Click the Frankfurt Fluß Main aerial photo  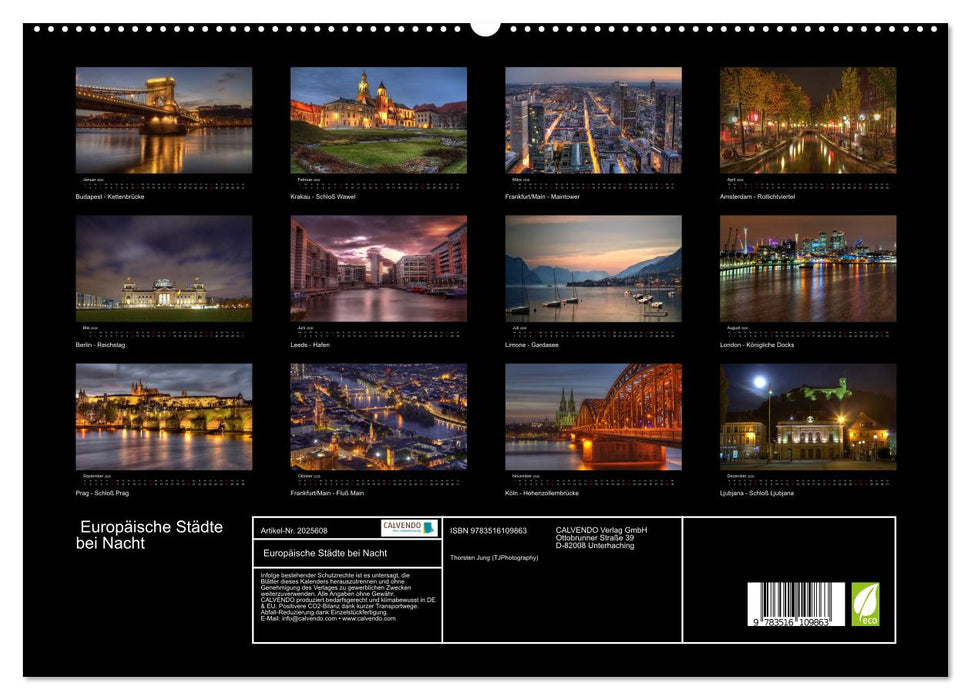pos(378,416)
